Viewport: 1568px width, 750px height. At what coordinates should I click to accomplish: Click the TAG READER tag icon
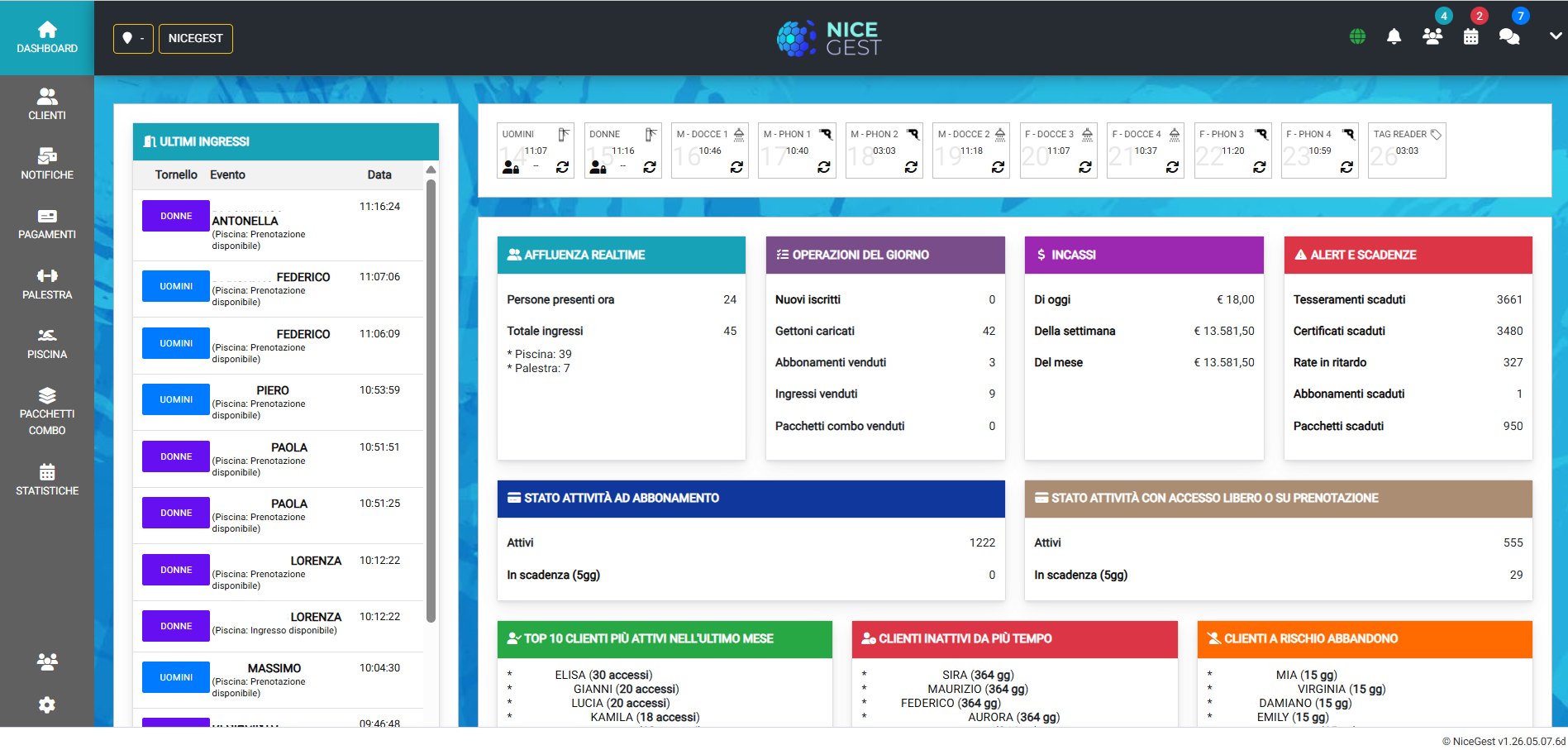pyautogui.click(x=1436, y=134)
